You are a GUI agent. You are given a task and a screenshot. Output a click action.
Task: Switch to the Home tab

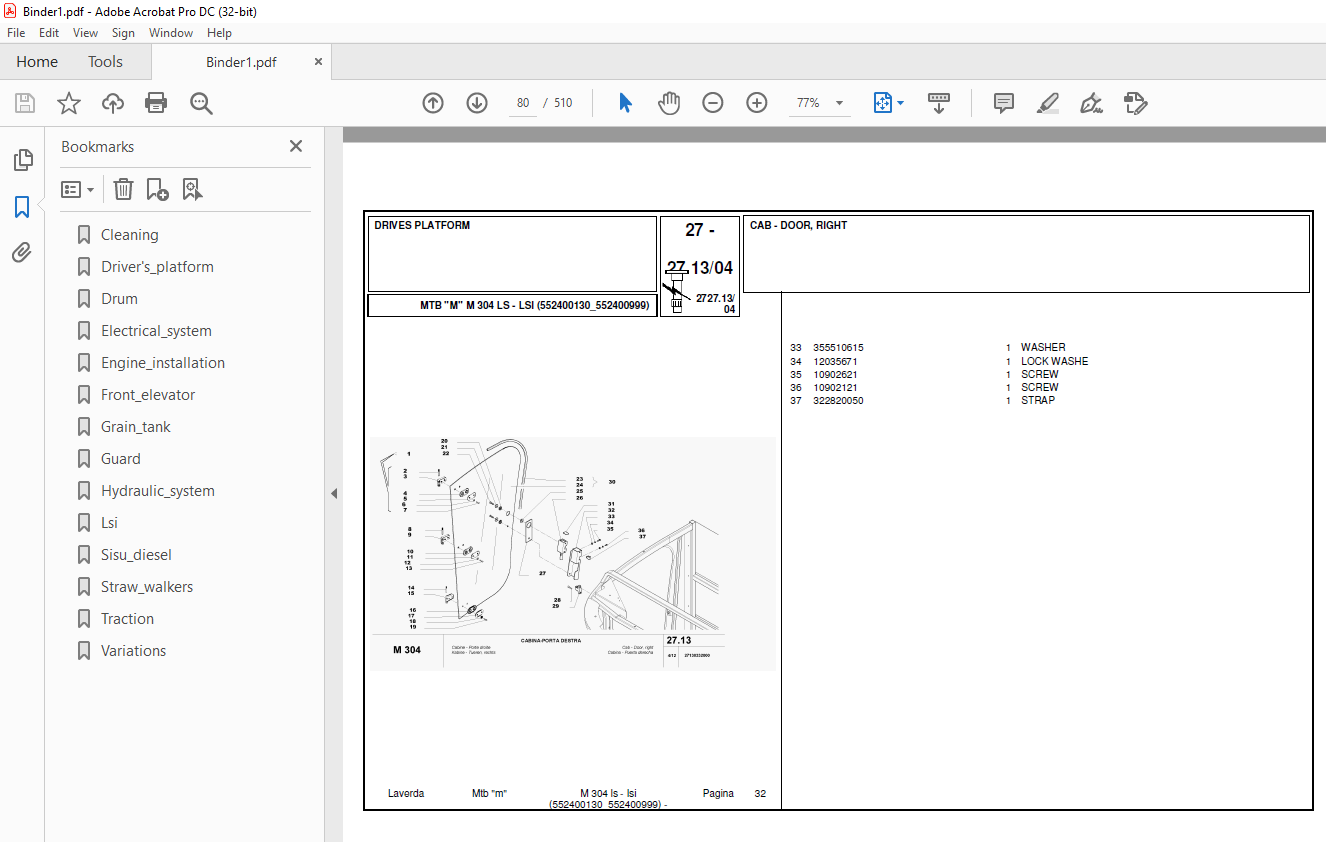[37, 62]
